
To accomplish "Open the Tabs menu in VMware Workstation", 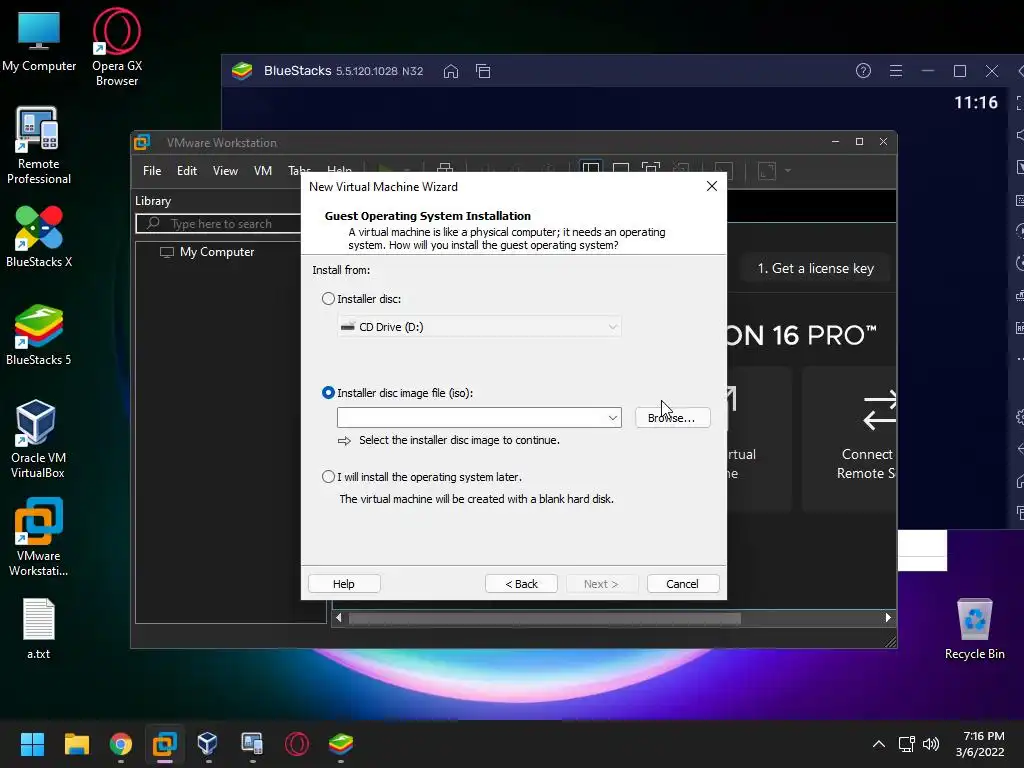I will click(298, 170).
